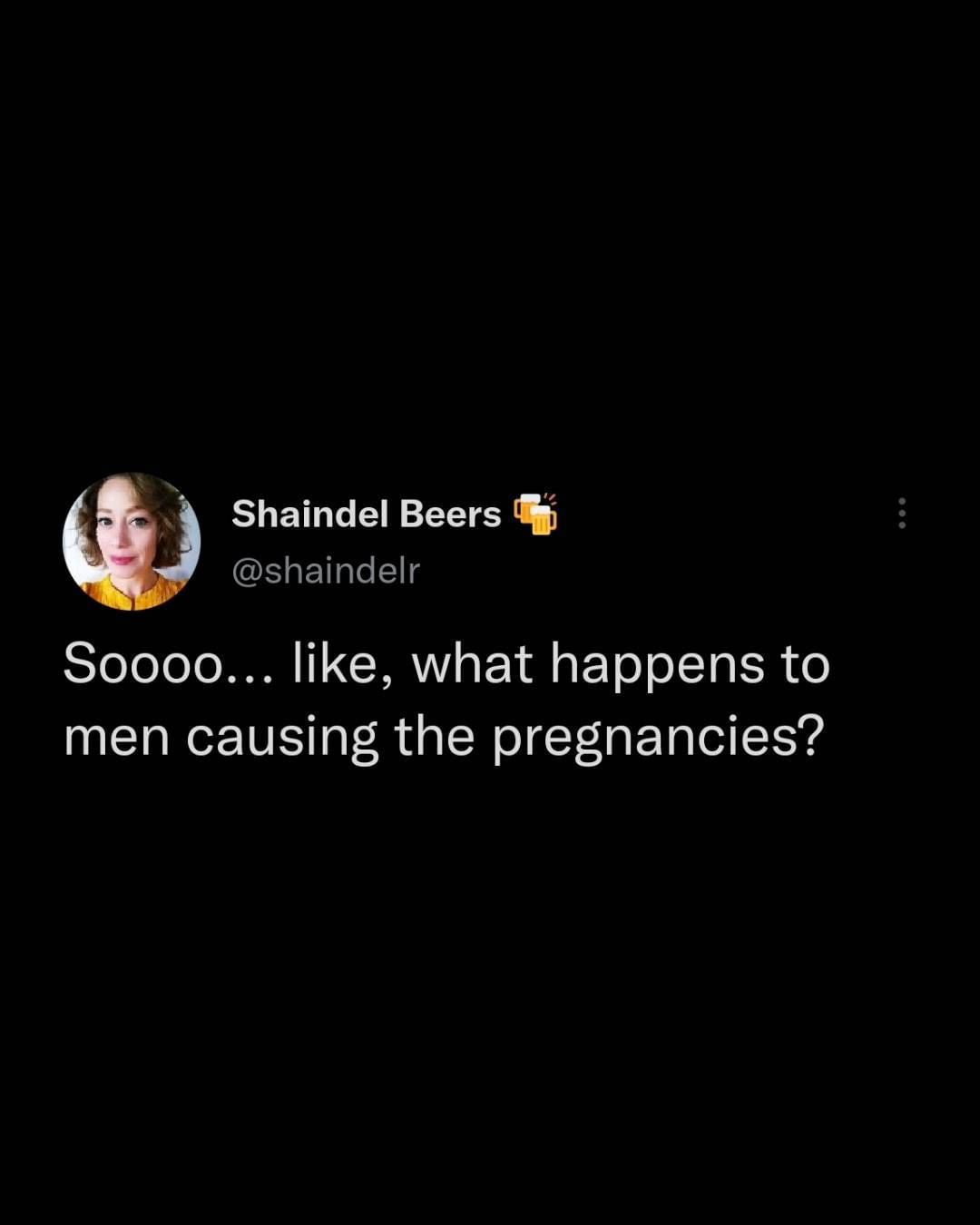The image size is (980, 1225).
Task: Select the word 'men' in the tweet
Action: pos(117,738)
